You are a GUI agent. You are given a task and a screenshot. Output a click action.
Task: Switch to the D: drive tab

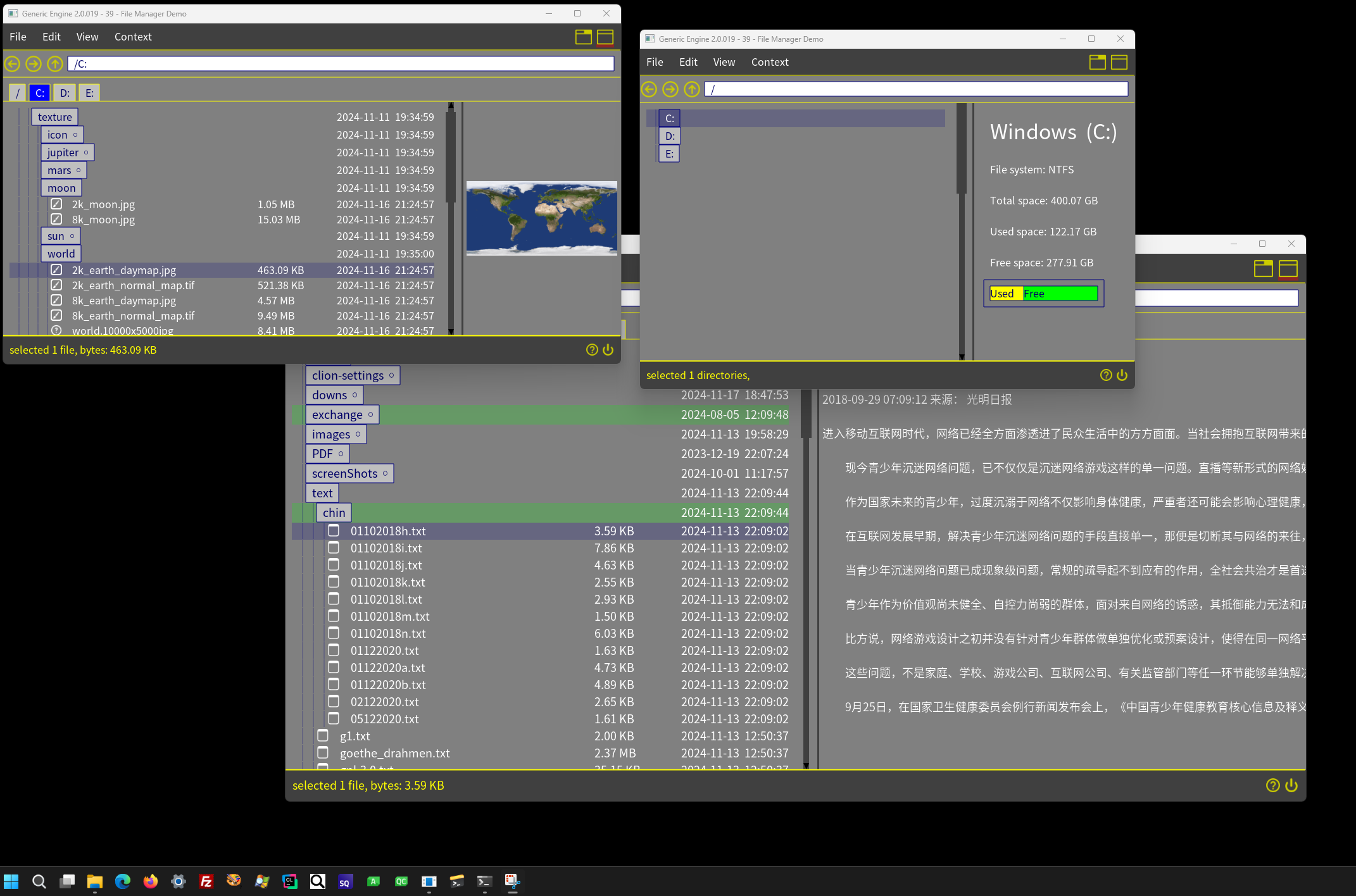(65, 93)
